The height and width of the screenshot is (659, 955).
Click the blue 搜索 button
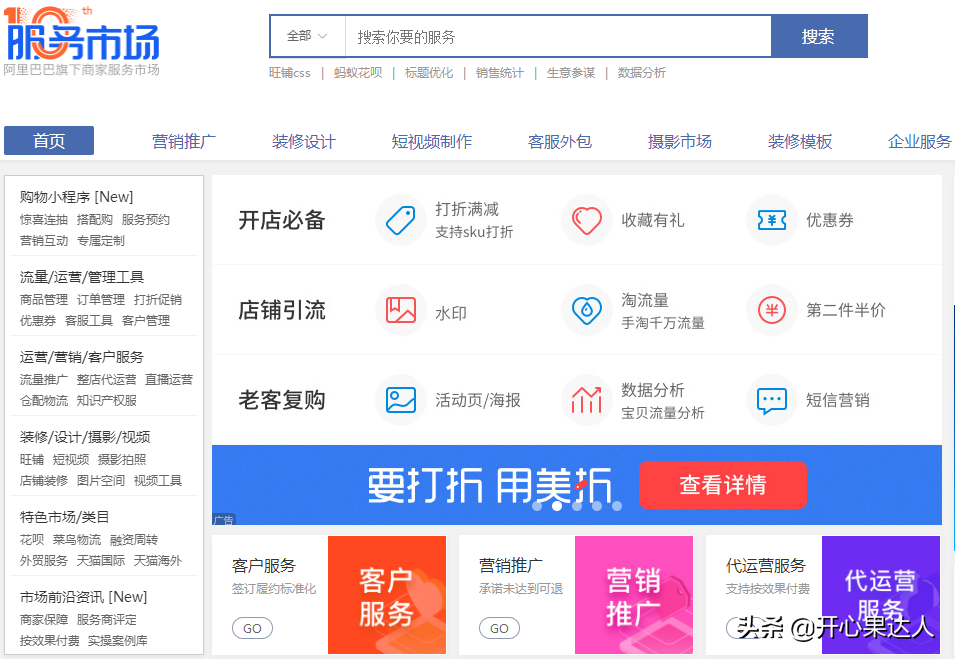click(819, 37)
